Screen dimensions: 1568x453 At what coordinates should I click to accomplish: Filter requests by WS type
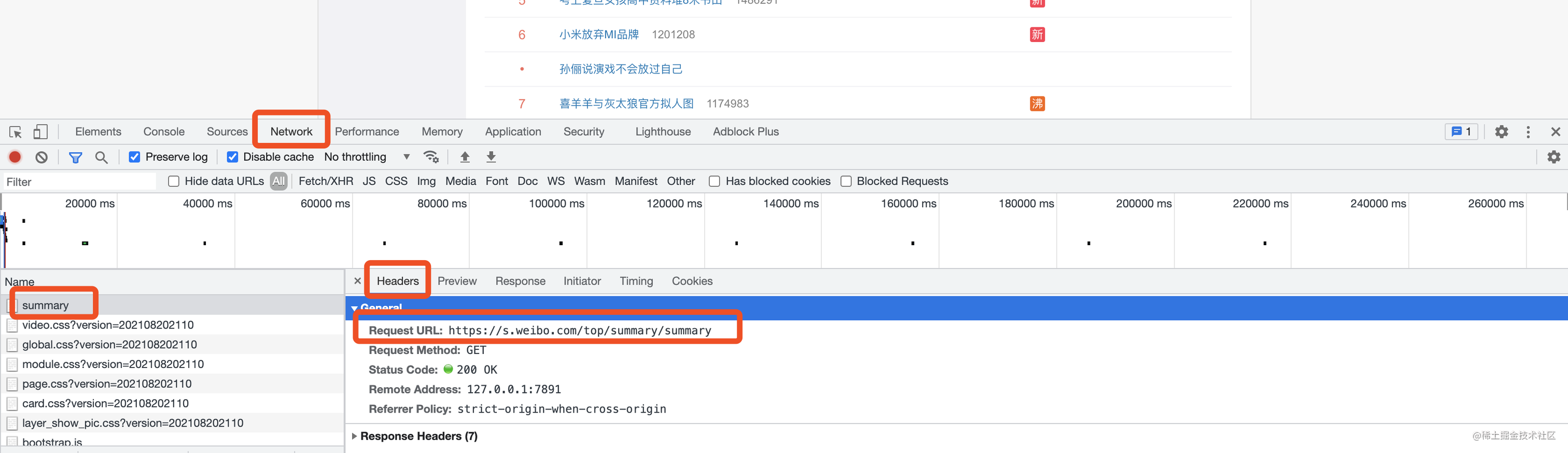(556, 181)
